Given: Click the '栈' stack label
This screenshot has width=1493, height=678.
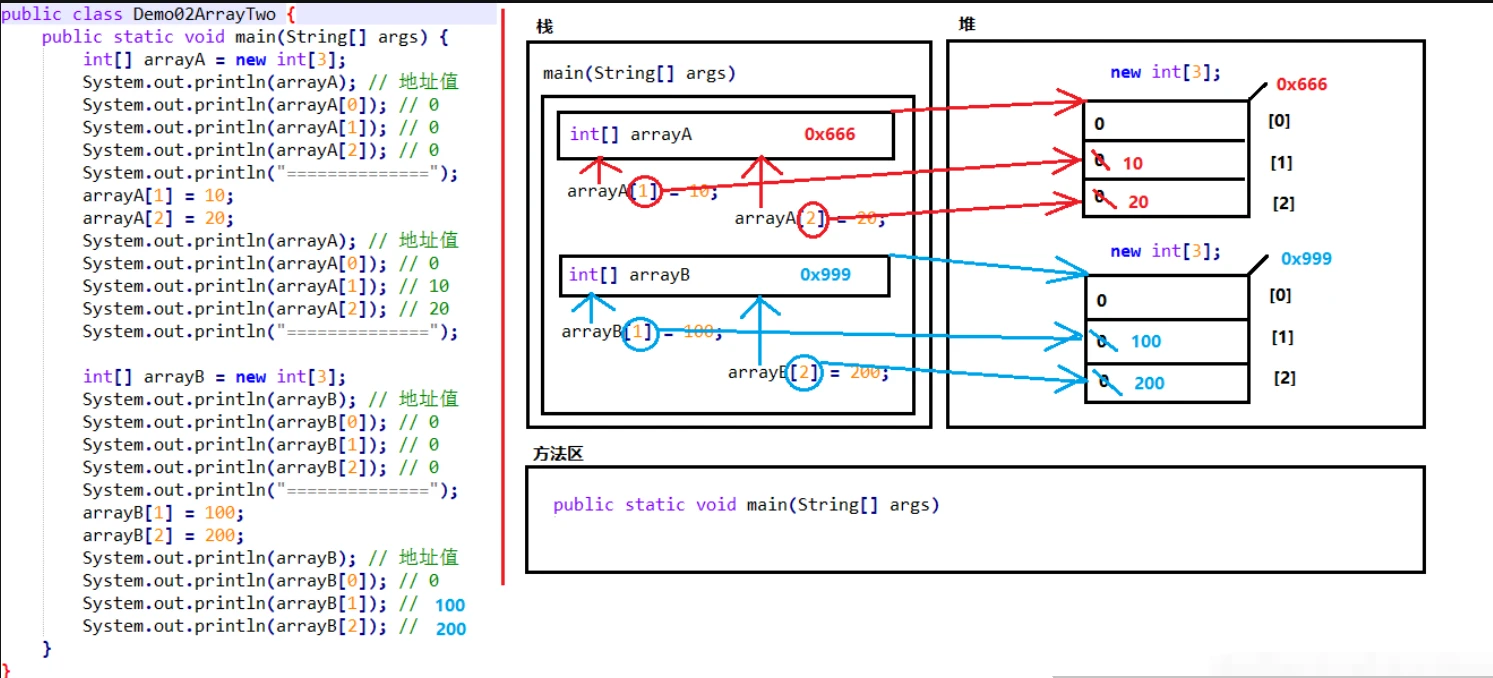Looking at the screenshot, I should [544, 26].
